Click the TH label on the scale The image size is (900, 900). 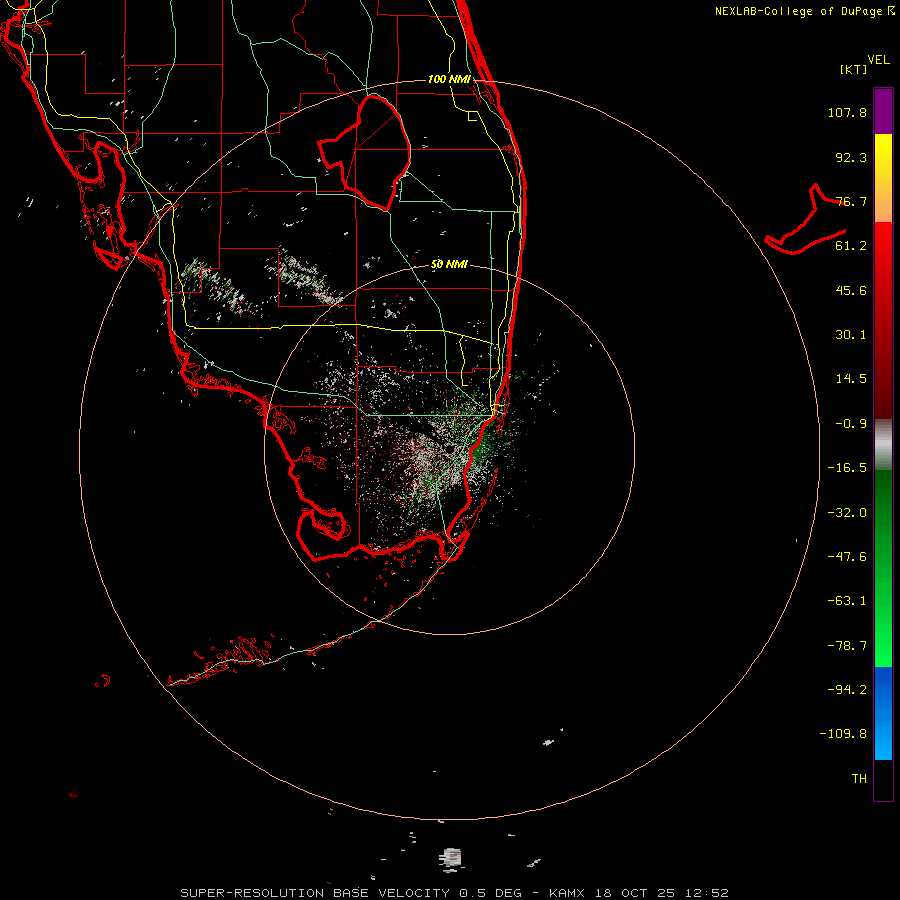859,779
